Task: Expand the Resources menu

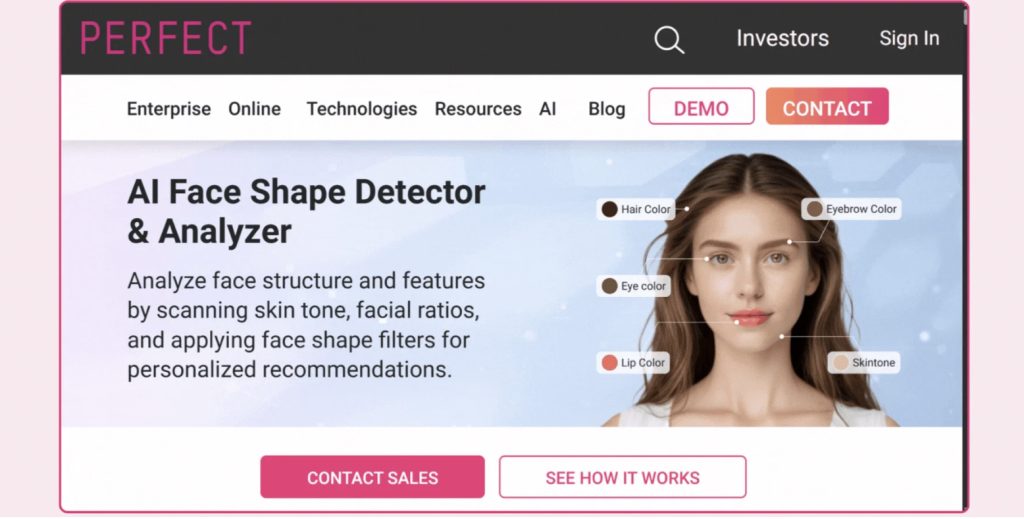Action: pos(478,109)
